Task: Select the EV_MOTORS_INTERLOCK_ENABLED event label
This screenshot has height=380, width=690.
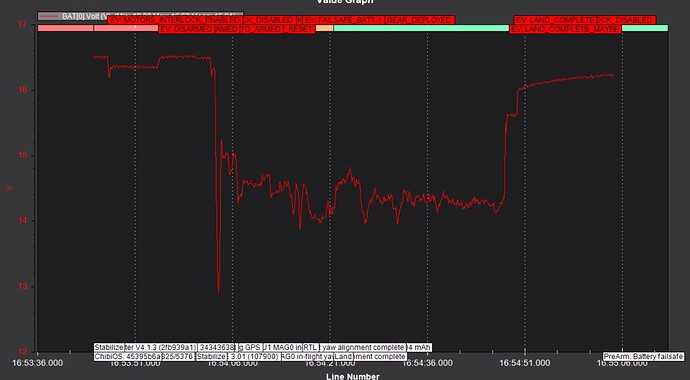Action: tap(175, 20)
